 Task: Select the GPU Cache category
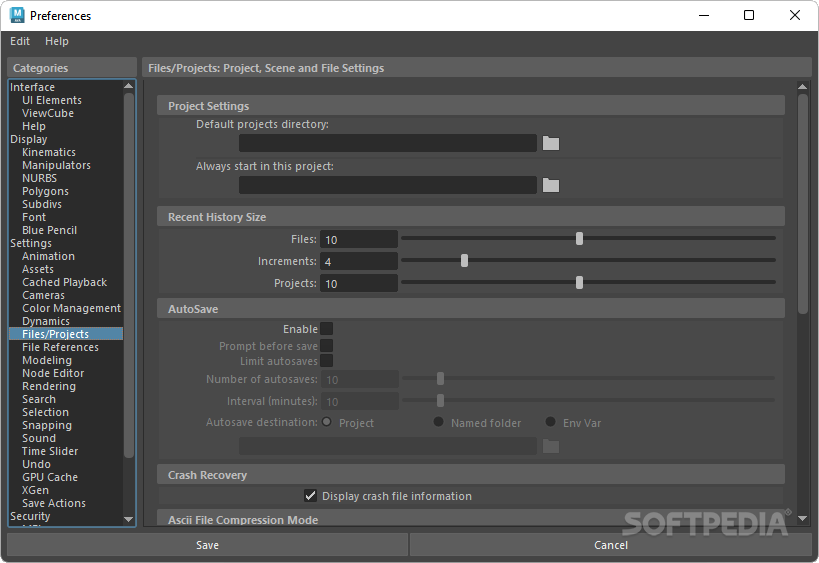click(50, 477)
